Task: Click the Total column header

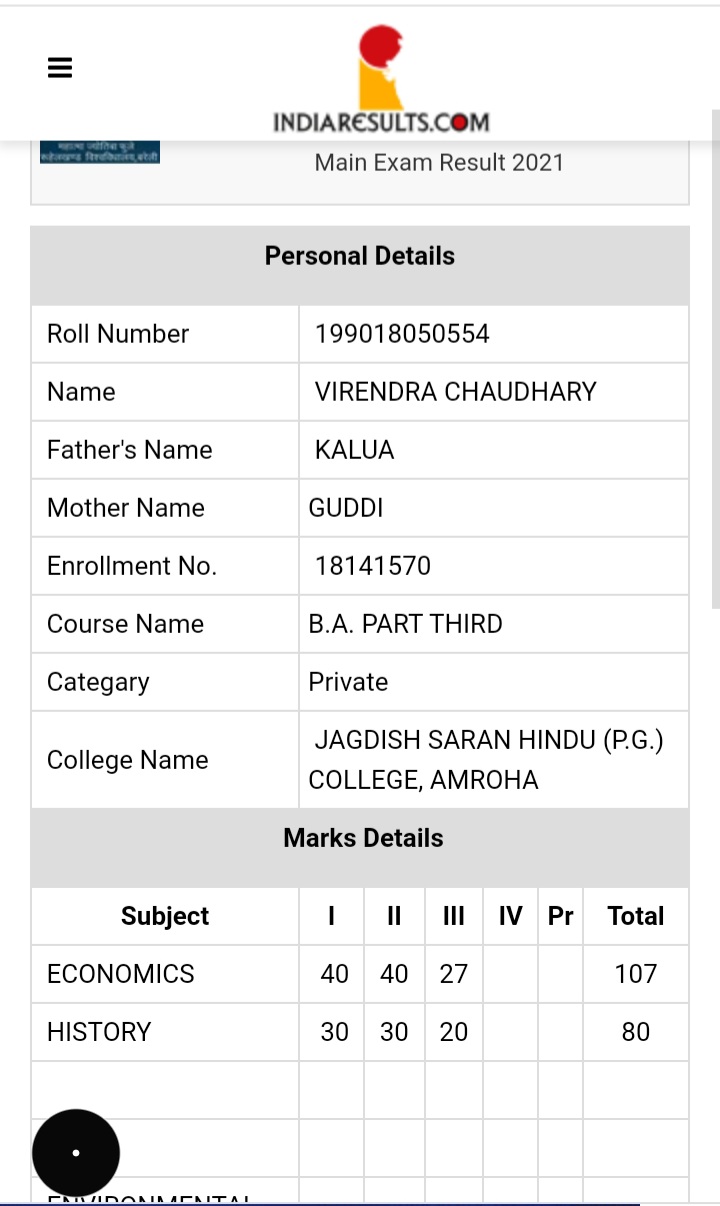Action: [x=635, y=916]
